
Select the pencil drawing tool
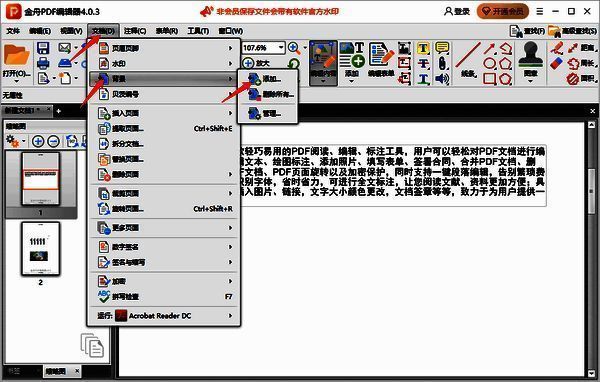pos(556,48)
